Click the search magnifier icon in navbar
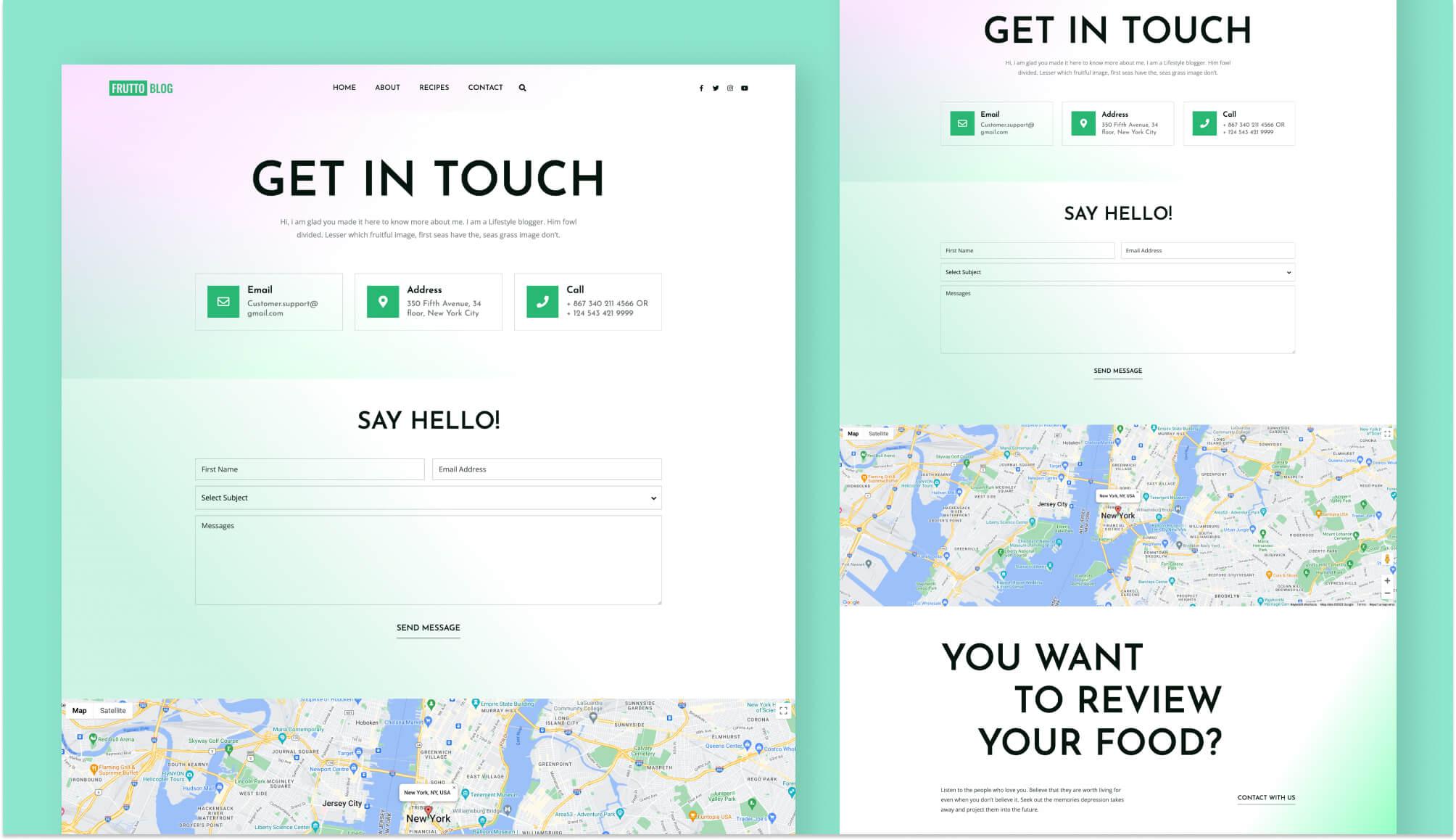 tap(522, 87)
